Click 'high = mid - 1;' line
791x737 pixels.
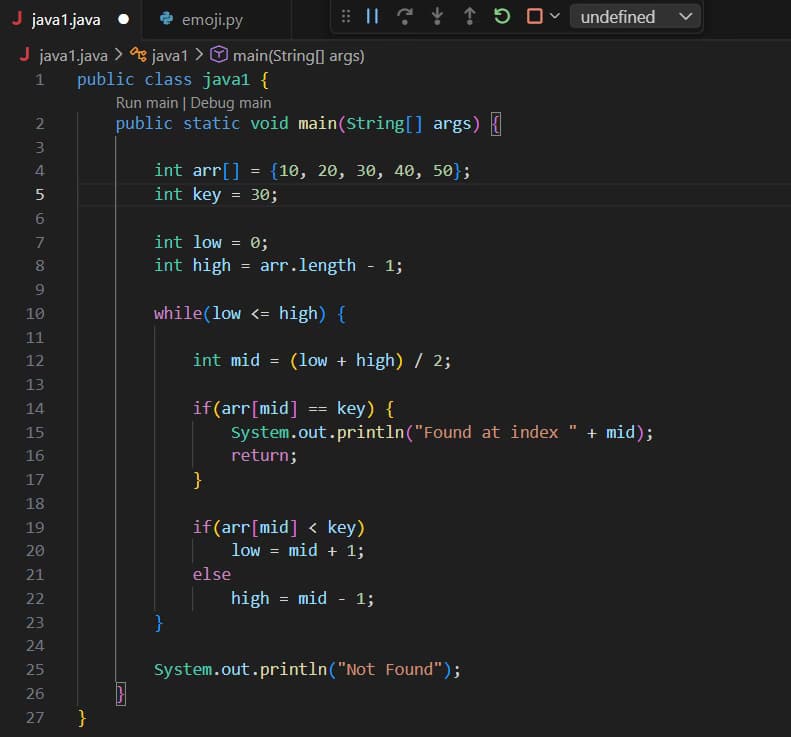coord(303,599)
